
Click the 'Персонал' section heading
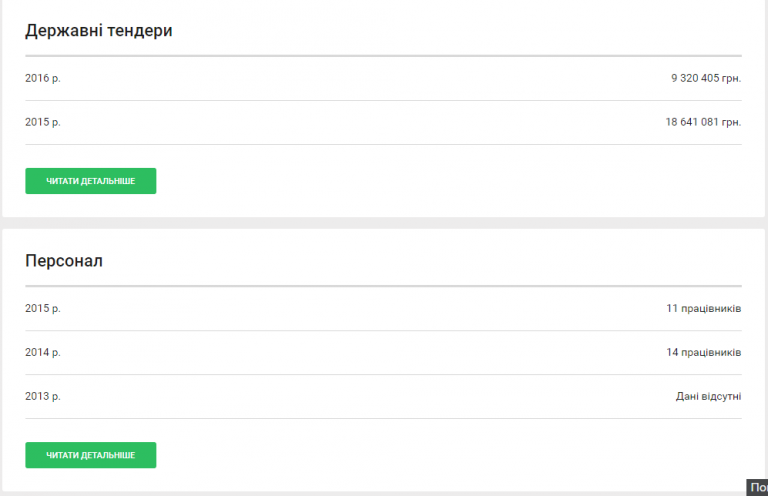point(64,261)
